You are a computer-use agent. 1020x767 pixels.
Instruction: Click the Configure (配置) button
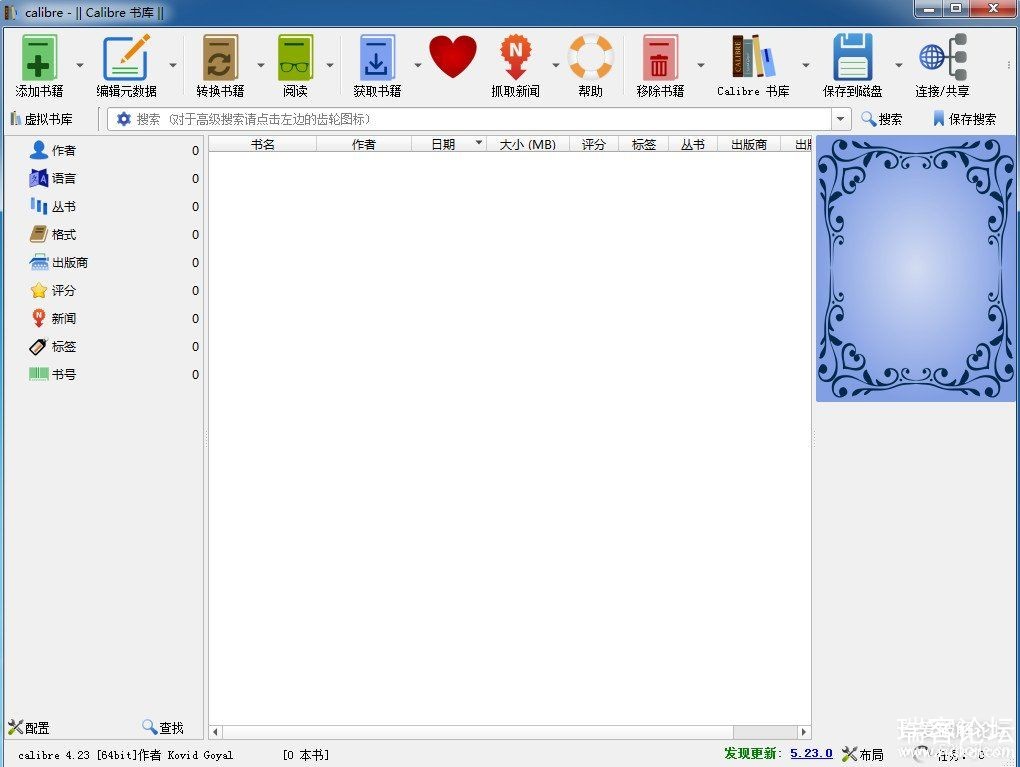pyautogui.click(x=29, y=727)
